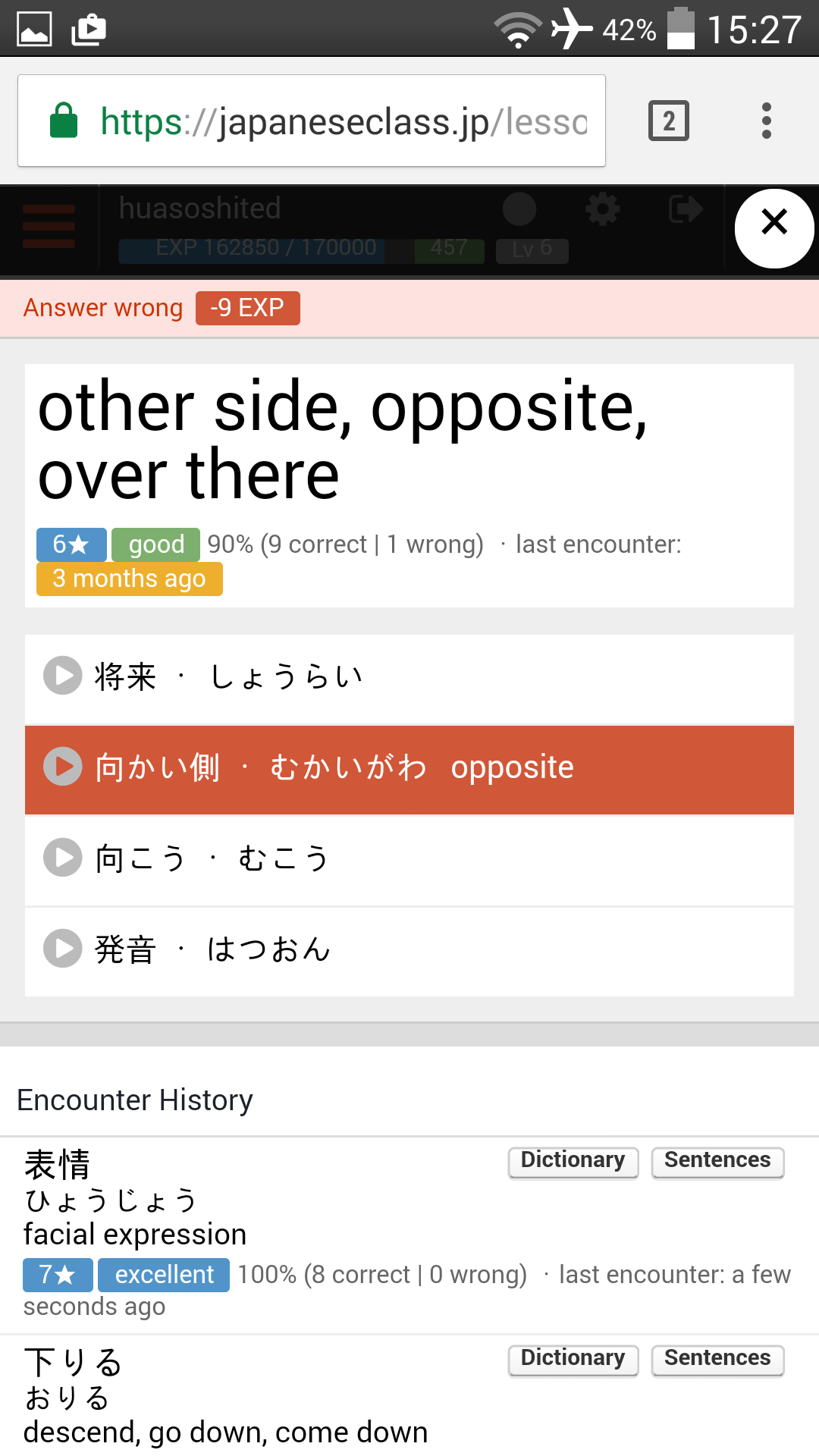Screen dimensions: 819x1456
Task: Tap the gallery icon in status bar
Action: coord(34,30)
